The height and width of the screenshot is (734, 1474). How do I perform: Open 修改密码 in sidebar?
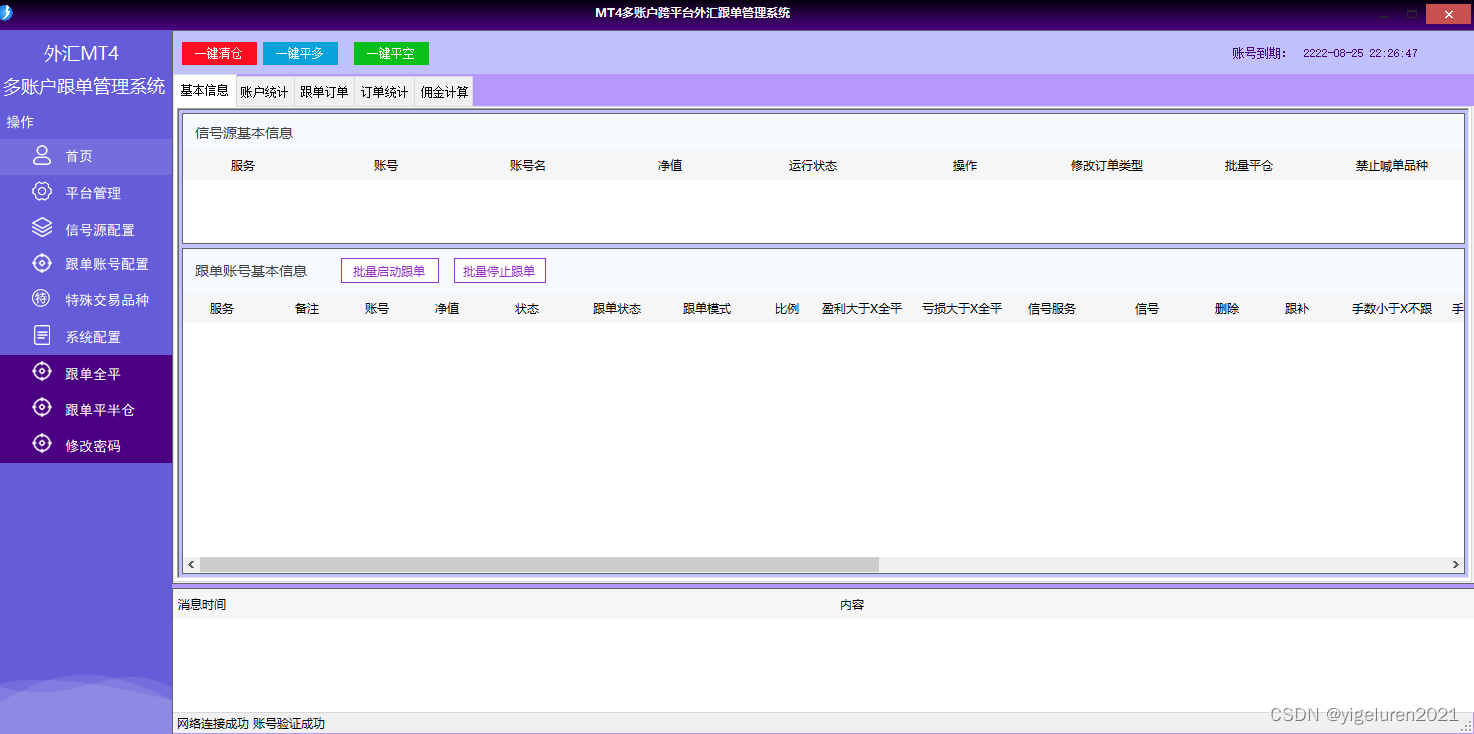coord(86,446)
